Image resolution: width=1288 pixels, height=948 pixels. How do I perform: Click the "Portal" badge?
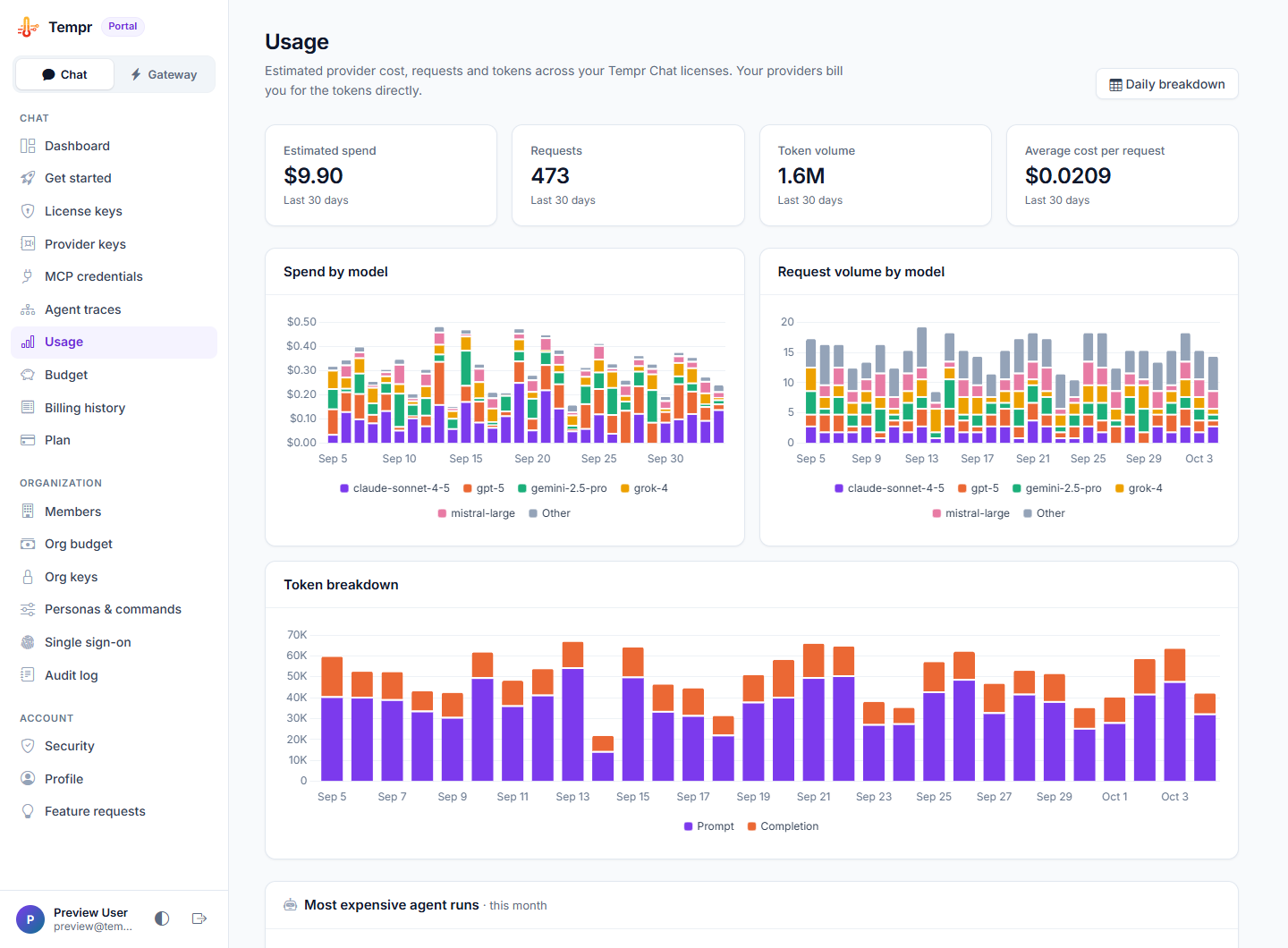tap(123, 27)
